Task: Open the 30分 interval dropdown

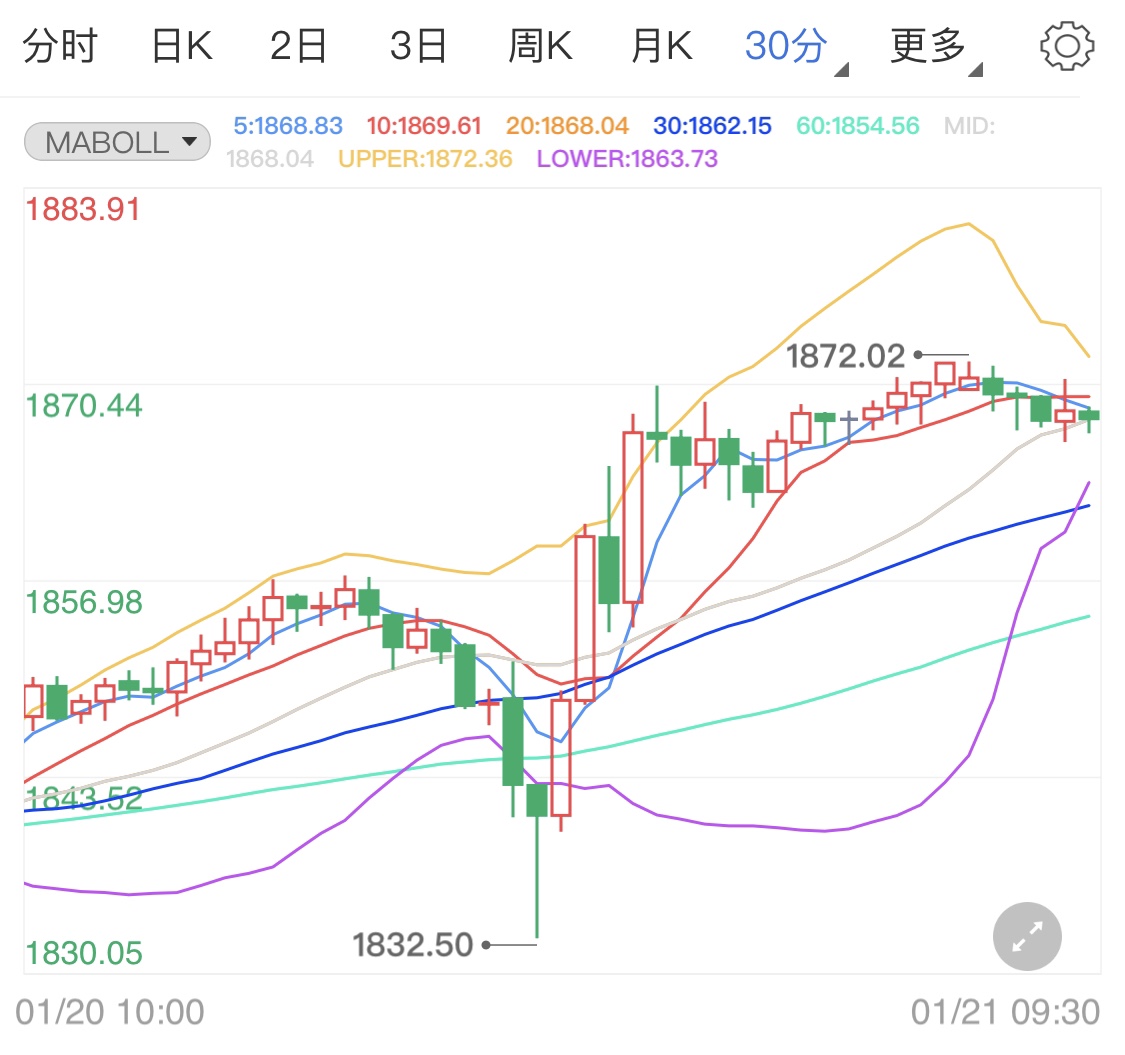Action: click(x=795, y=47)
